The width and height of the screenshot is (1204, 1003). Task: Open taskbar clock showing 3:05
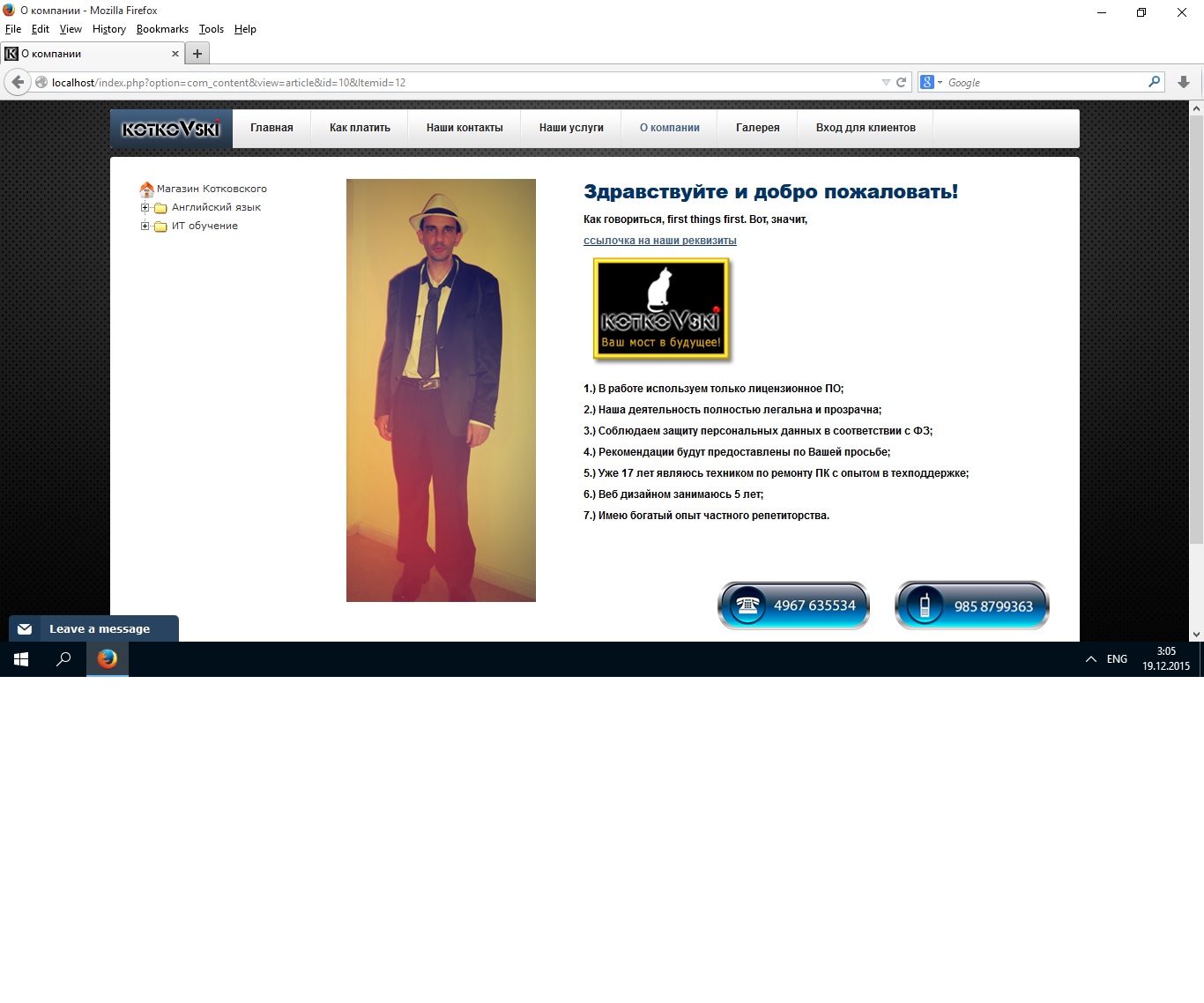[x=1166, y=659]
